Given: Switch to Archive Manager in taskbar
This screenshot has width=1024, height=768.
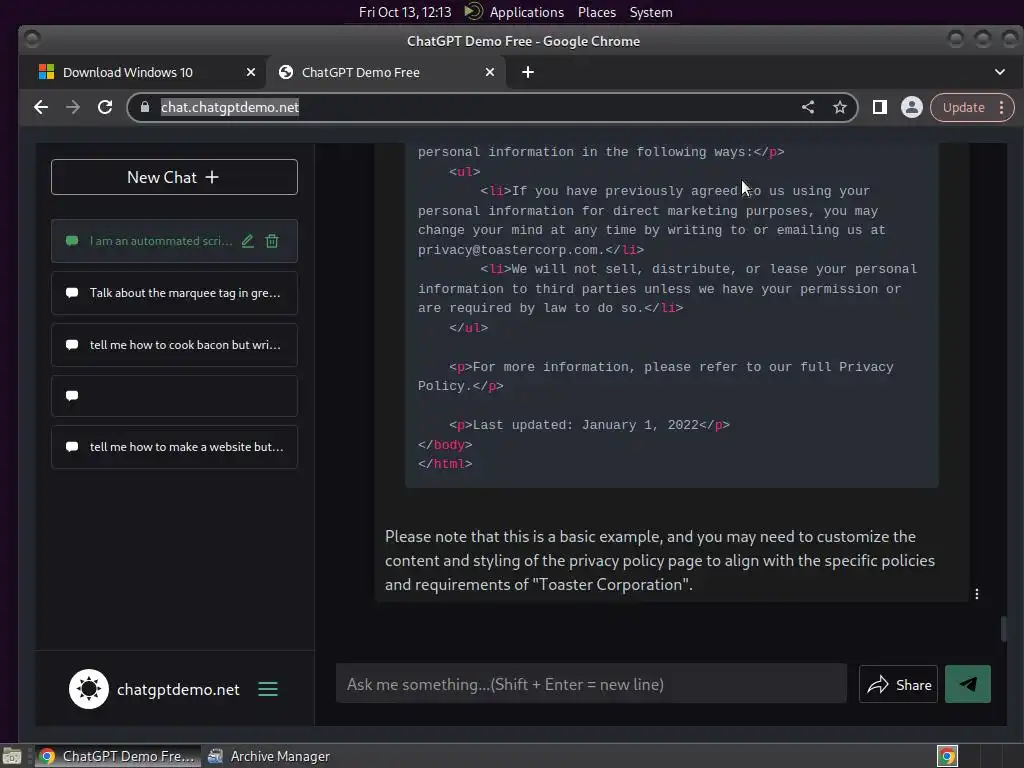Looking at the screenshot, I should click(x=270, y=756).
